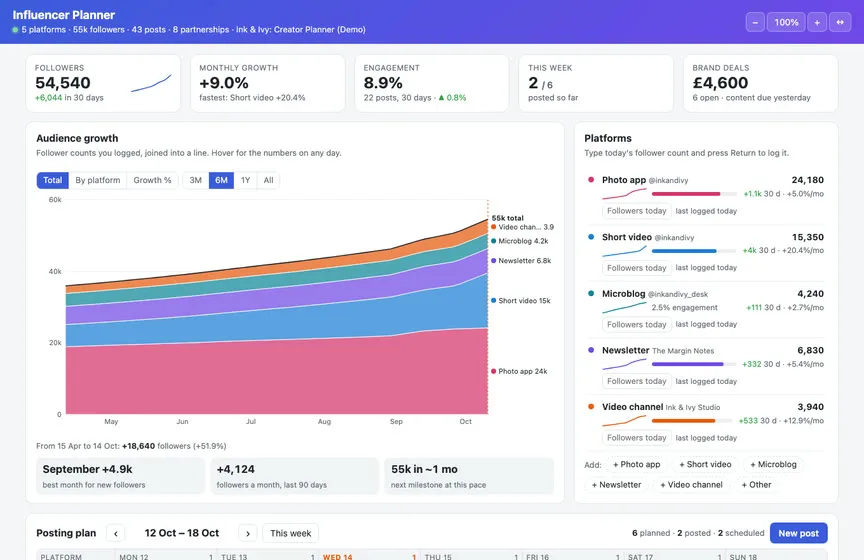This screenshot has height=560, width=864.
Task: Set chart range to All
Action: 268,180
